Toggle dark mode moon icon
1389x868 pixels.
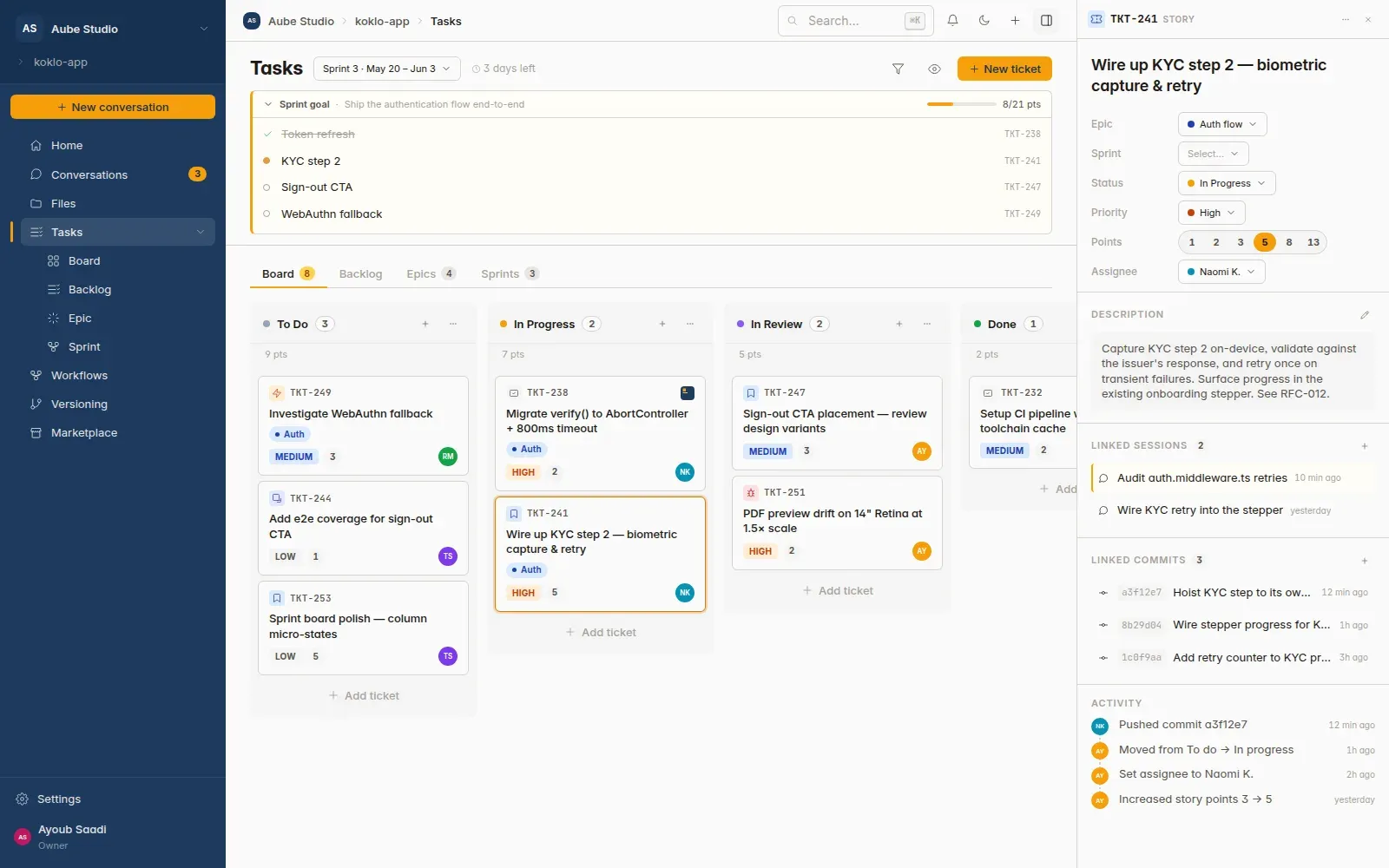[x=984, y=21]
